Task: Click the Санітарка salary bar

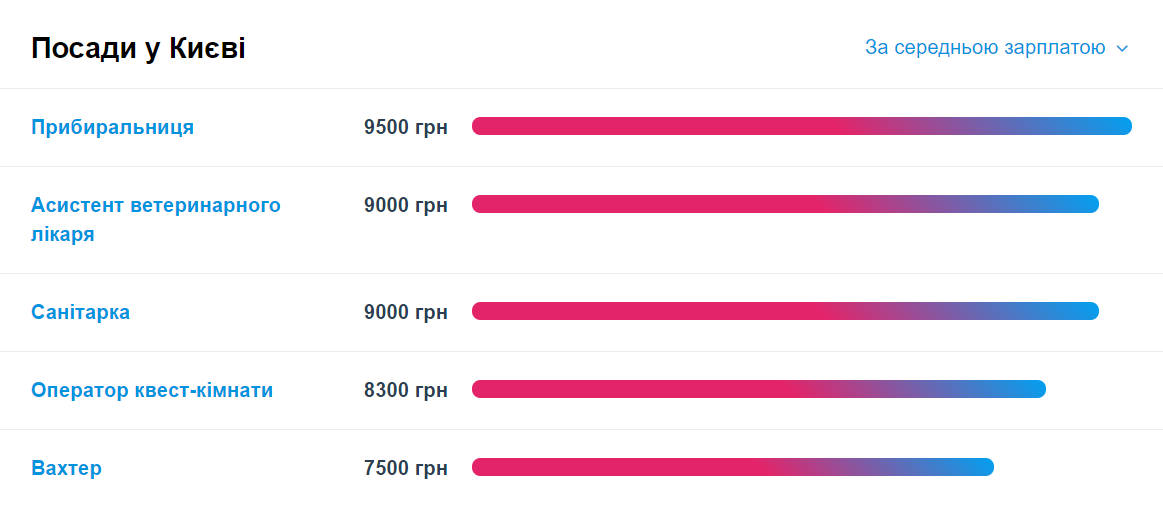Action: [785, 311]
